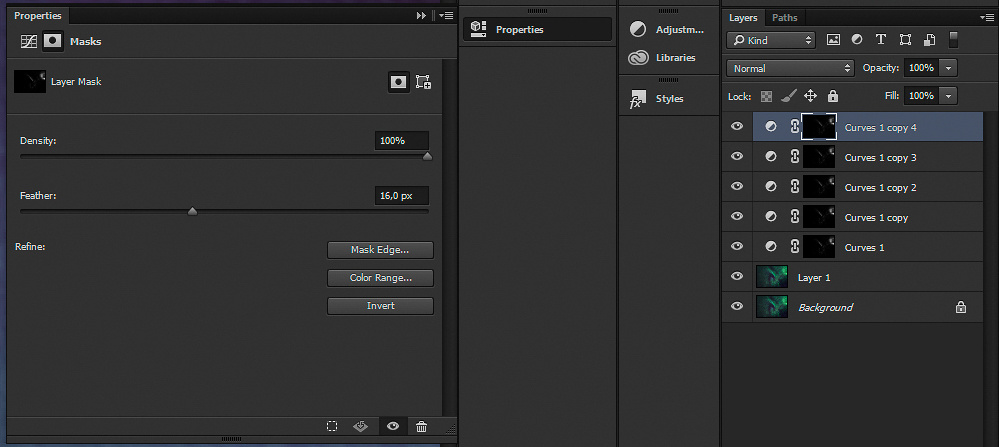
Task: Toggle visibility of Layer 1
Action: click(737, 276)
